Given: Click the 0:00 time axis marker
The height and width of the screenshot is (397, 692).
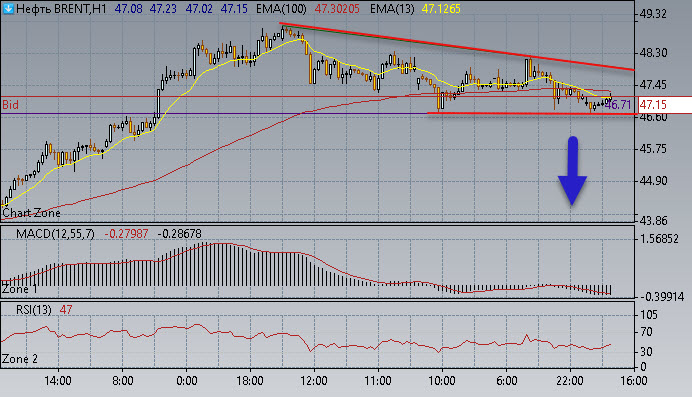Looking at the screenshot, I should point(187,380).
